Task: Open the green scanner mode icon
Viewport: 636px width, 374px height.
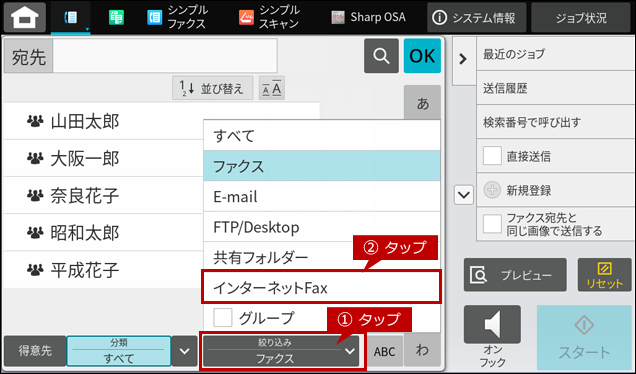Action: [x=116, y=17]
